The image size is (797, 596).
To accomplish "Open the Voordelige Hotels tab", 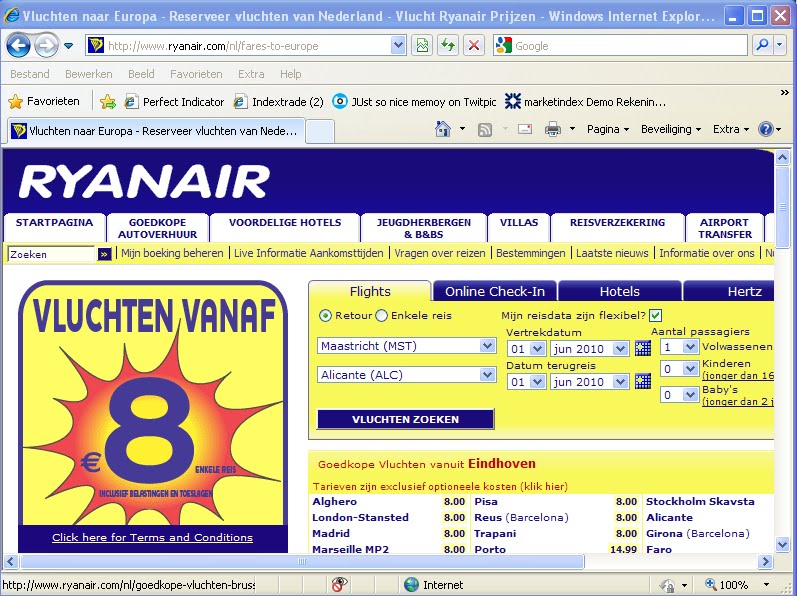I will click(285, 227).
